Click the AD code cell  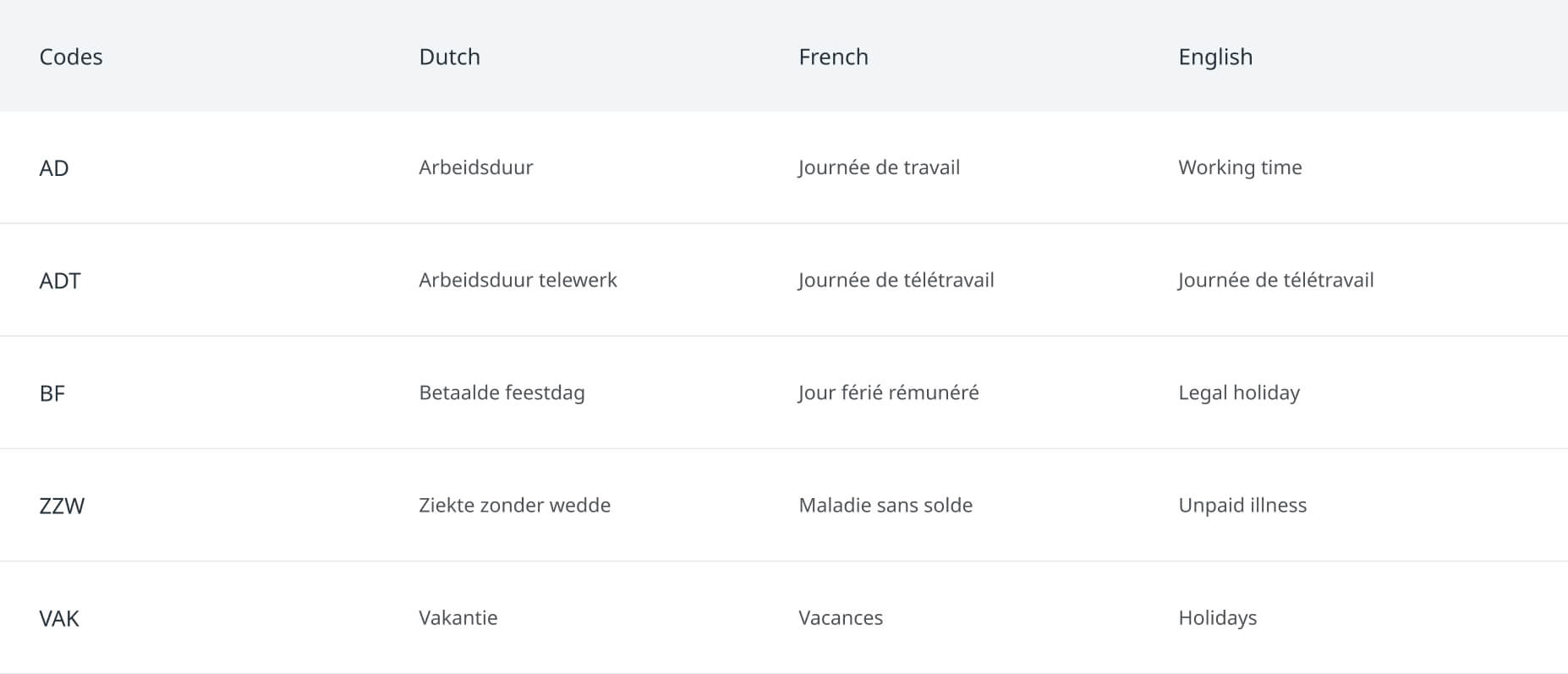[54, 168]
